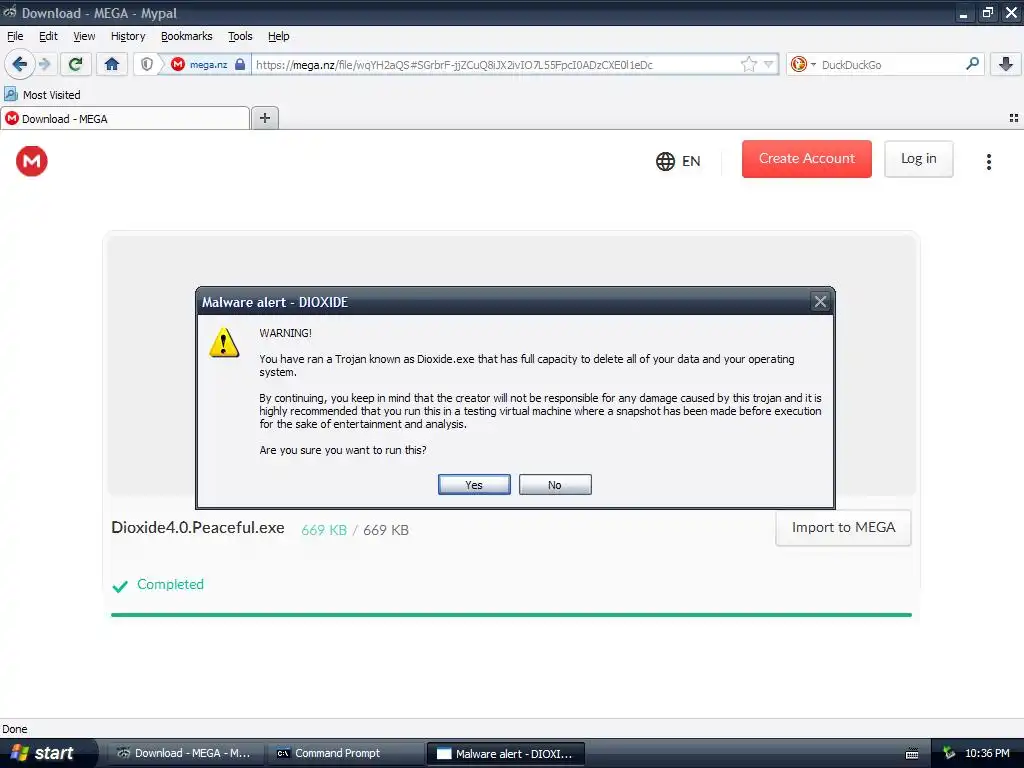Bookmark this page with the star

[748, 64]
